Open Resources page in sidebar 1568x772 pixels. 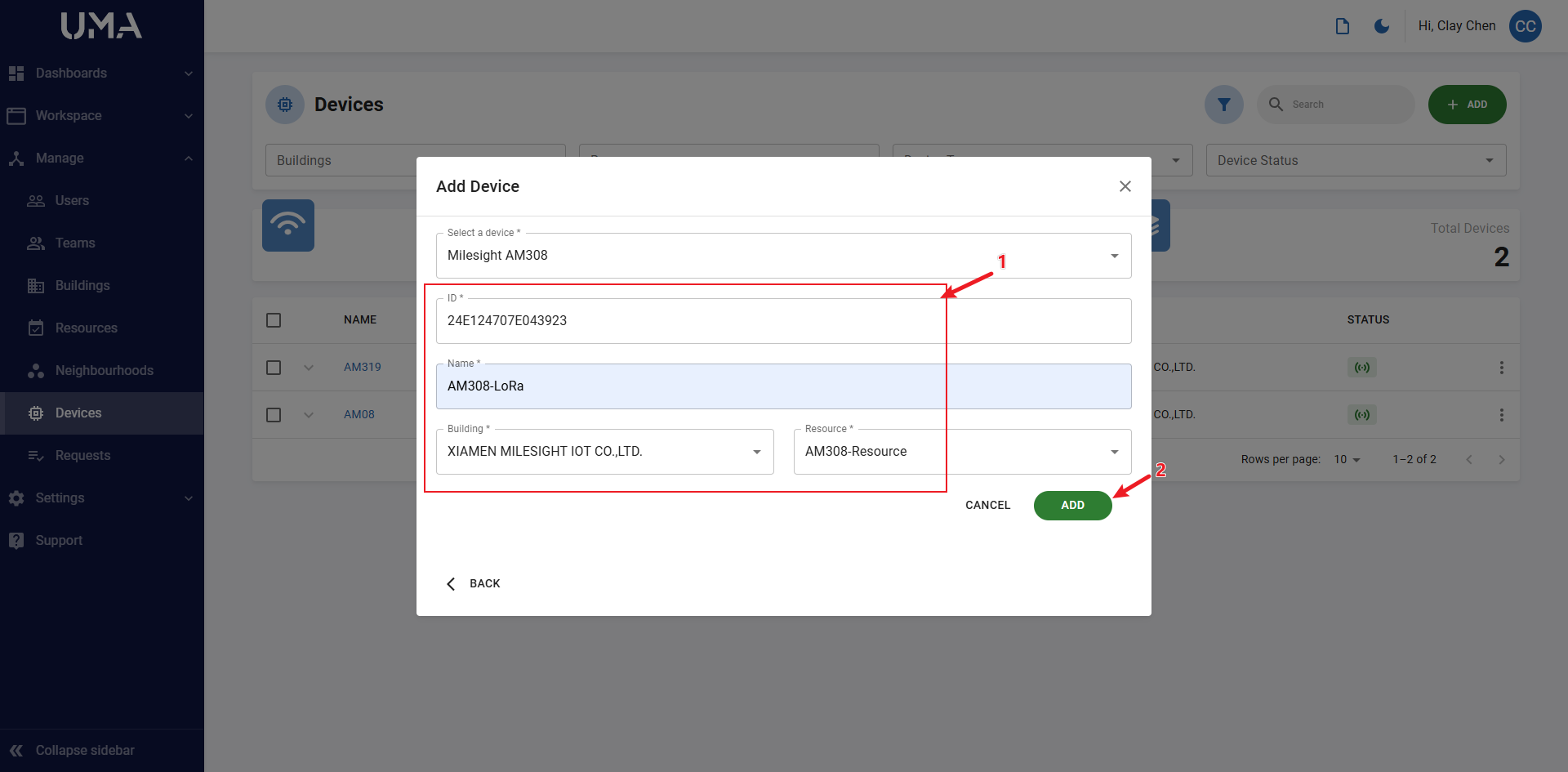coord(101,328)
